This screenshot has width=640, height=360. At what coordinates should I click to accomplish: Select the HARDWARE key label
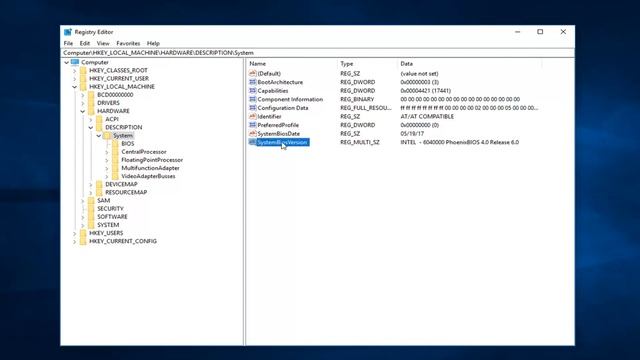pos(113,111)
